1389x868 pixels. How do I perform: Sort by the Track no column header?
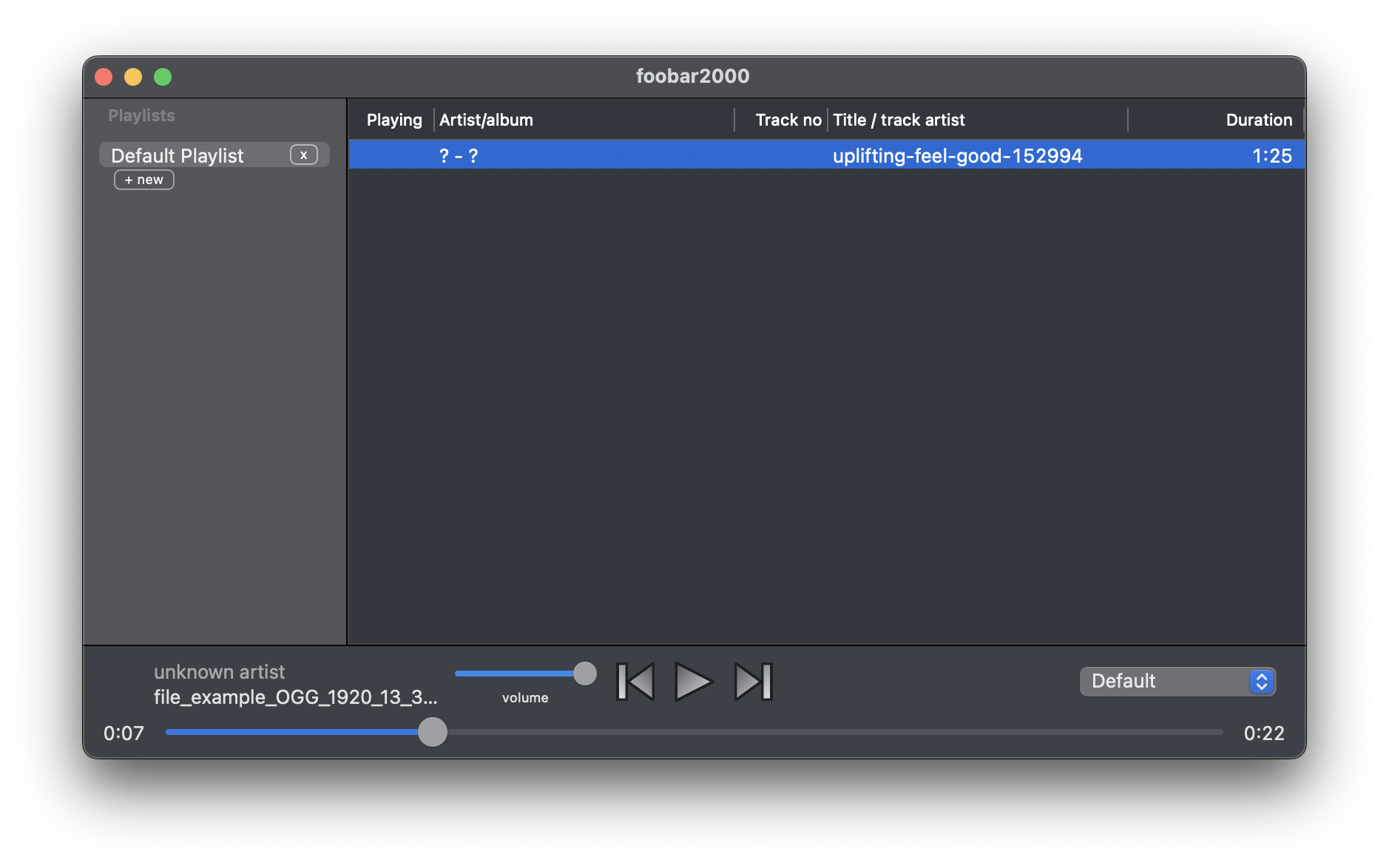[788, 120]
